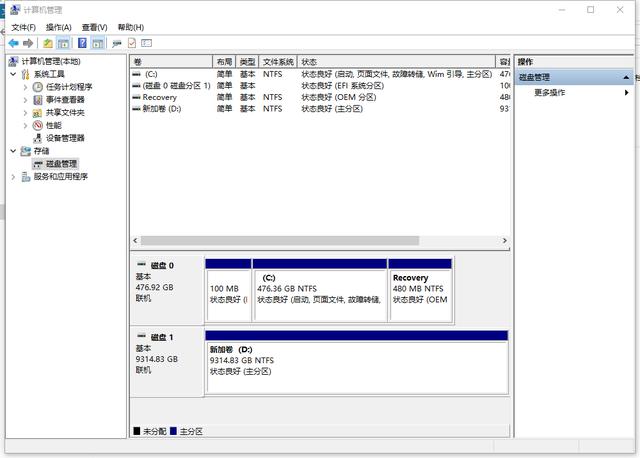640x458 pixels.
Task: Open the 操作(A) menu
Action: [59, 27]
